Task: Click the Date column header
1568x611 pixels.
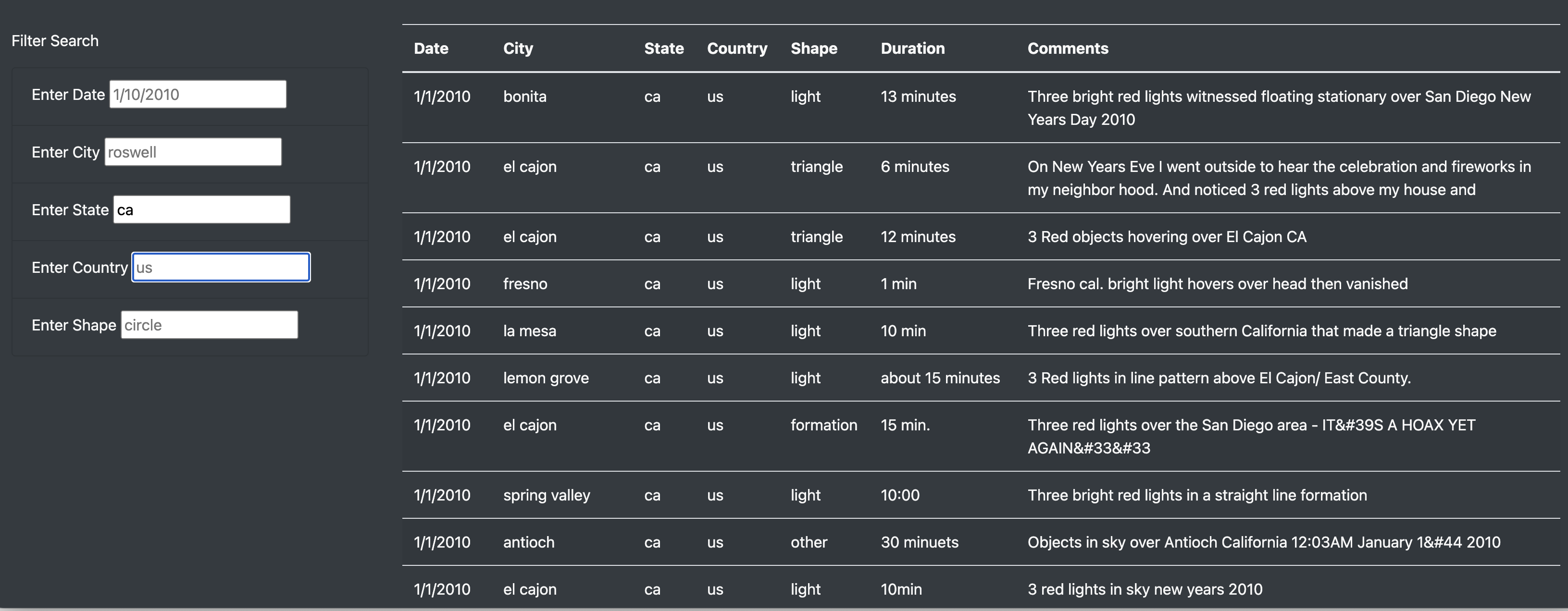Action: pos(431,49)
